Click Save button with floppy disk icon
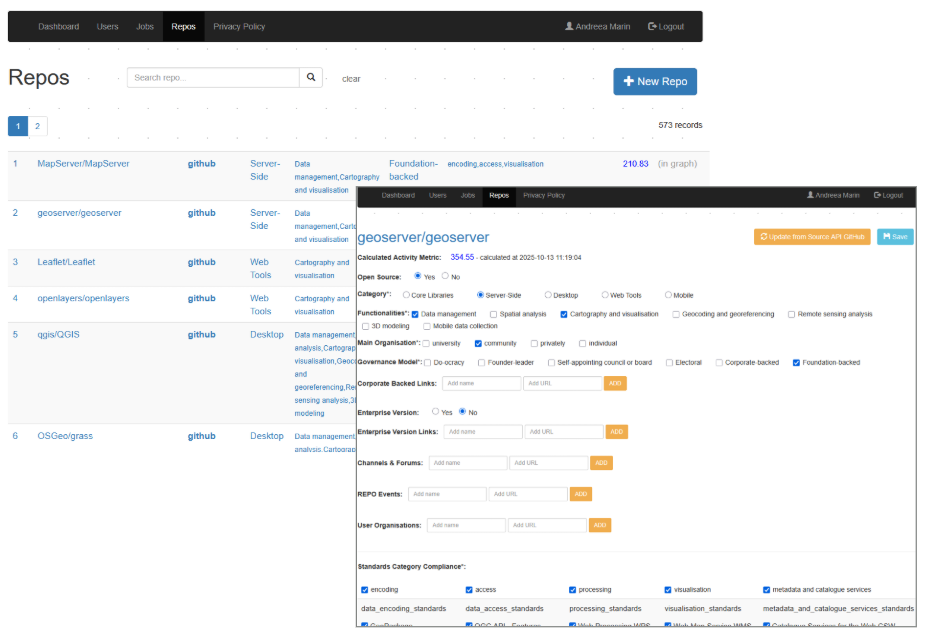The image size is (925, 638). point(895,237)
